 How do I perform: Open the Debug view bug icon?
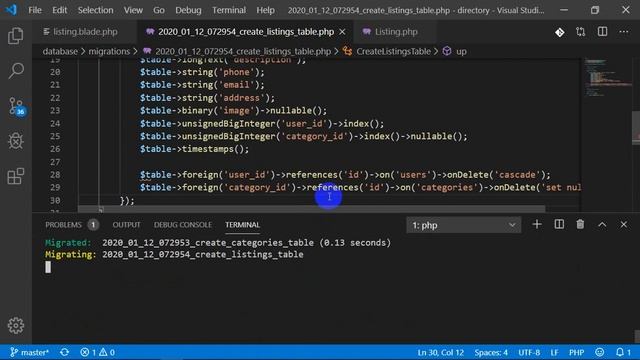pos(16,141)
